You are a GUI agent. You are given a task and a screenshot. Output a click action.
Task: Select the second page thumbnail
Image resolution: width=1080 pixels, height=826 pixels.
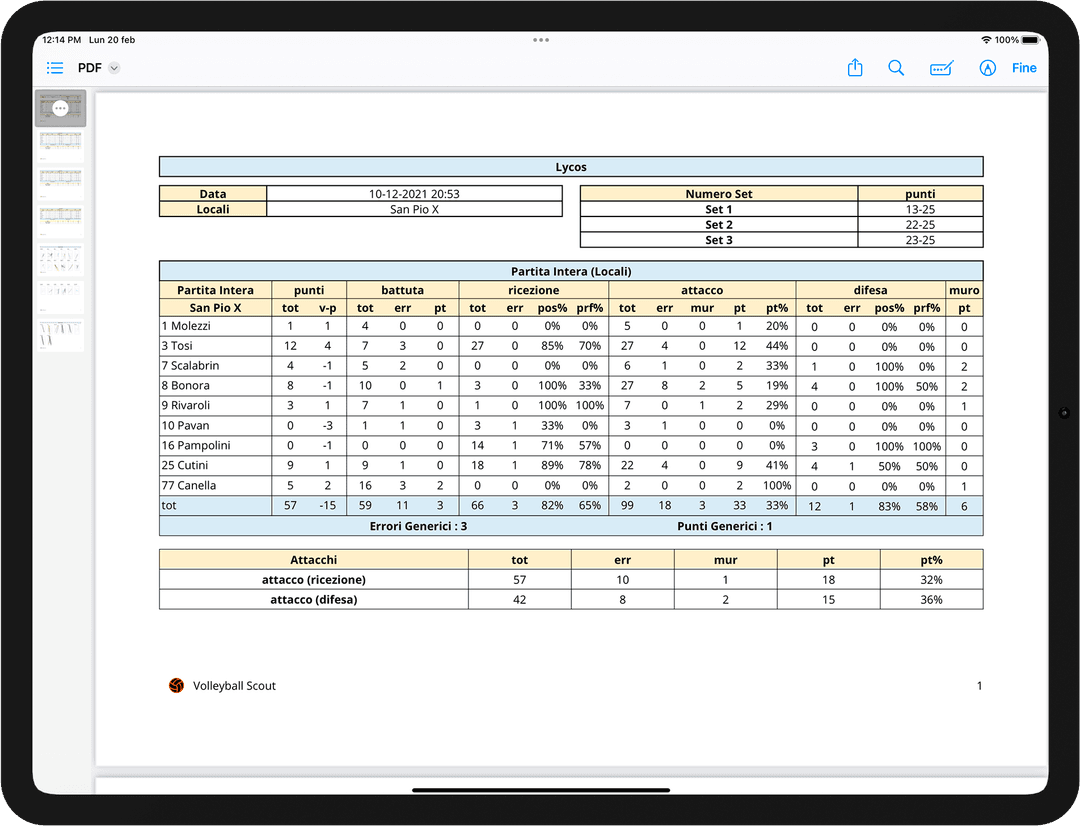61,145
